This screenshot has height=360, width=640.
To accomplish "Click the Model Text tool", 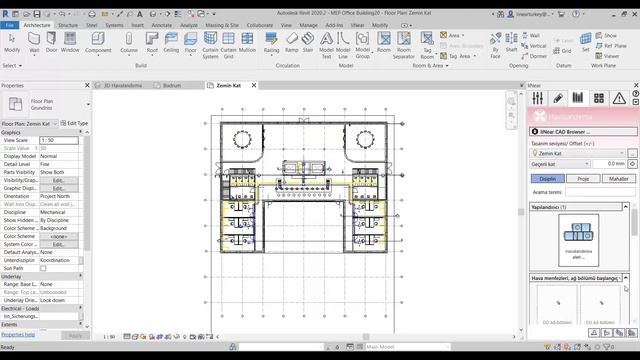I will (326, 45).
